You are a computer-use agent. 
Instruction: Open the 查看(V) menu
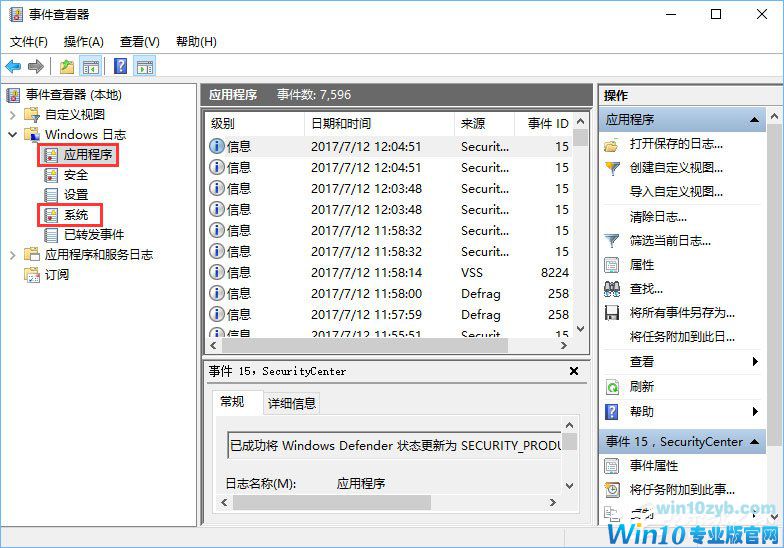click(140, 42)
